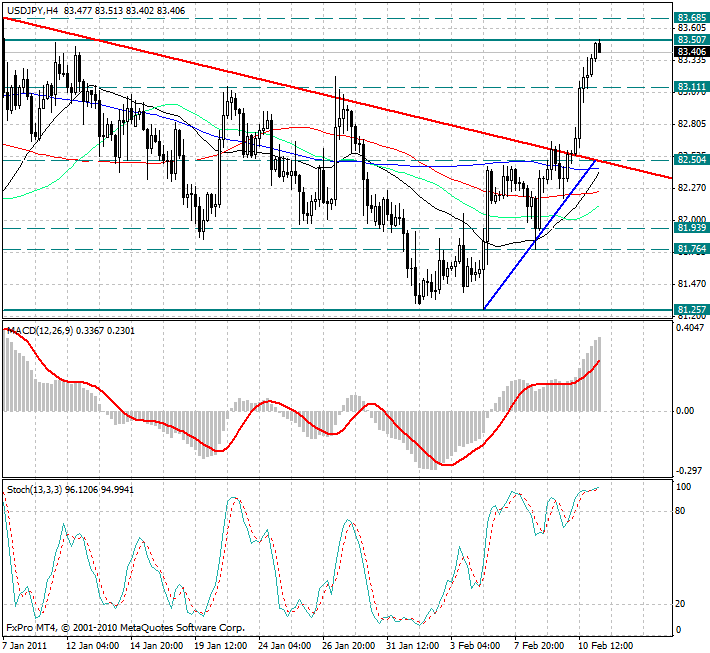
Task: Click the 81.764 price level label
Action: 692,249
